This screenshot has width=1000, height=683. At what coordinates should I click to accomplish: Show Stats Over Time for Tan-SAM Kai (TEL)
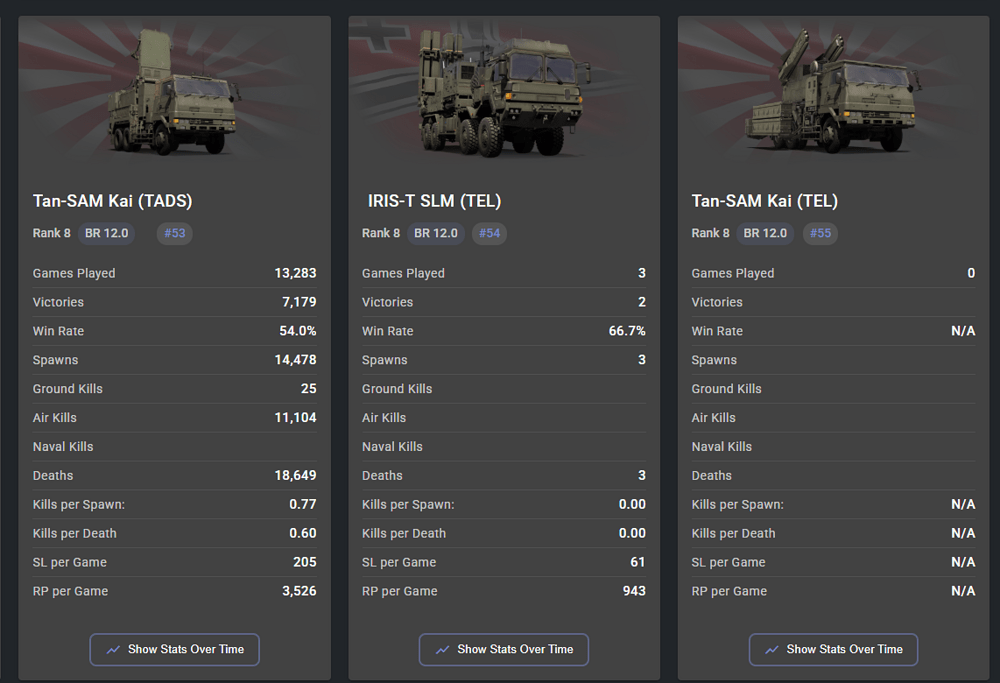click(x=833, y=649)
